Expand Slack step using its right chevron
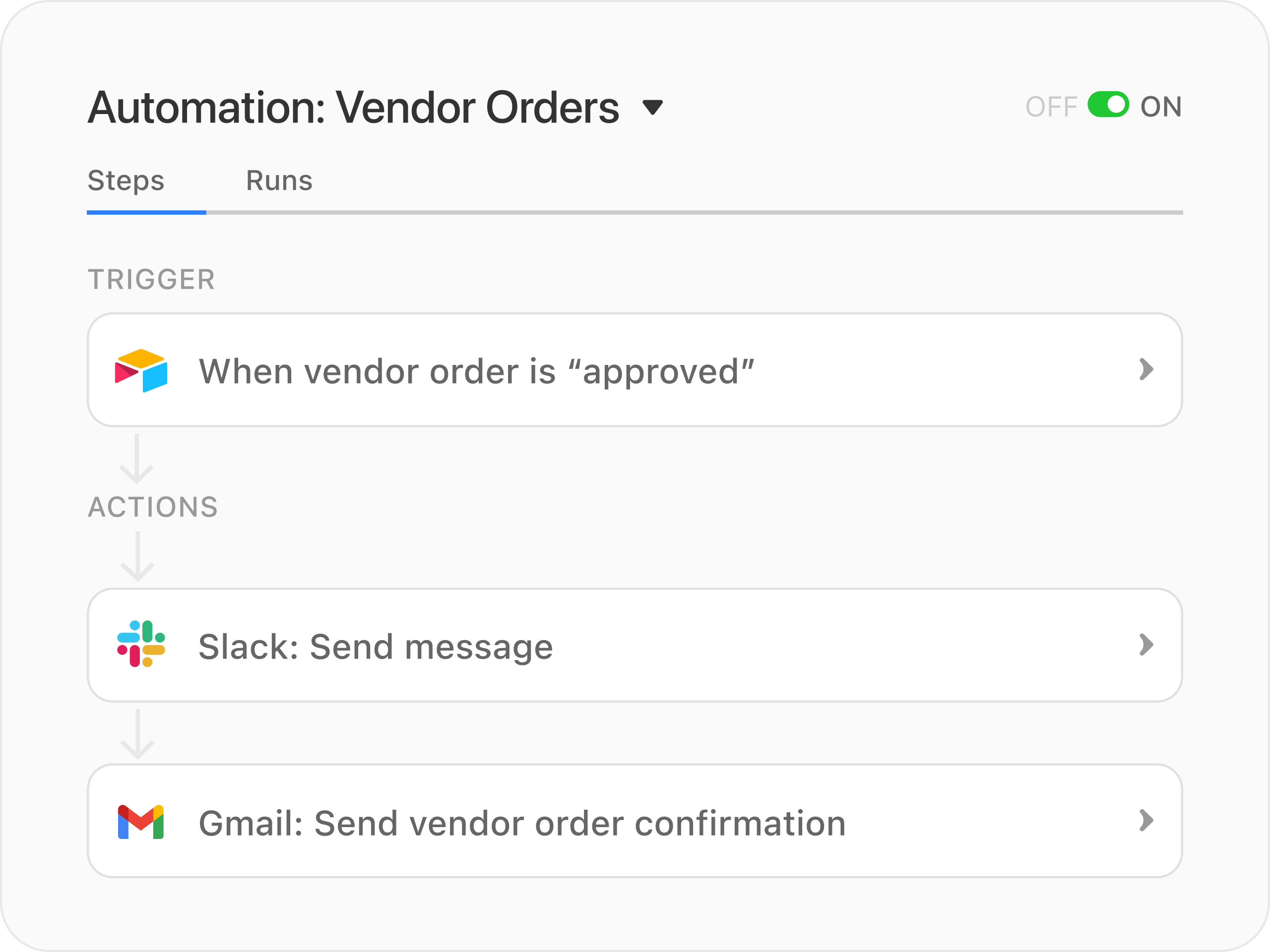Viewport: 1270px width, 952px height. click(x=1146, y=645)
